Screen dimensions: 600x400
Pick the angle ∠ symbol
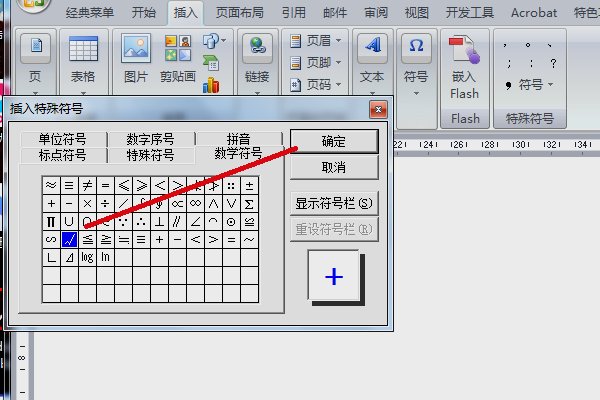[x=196, y=222]
